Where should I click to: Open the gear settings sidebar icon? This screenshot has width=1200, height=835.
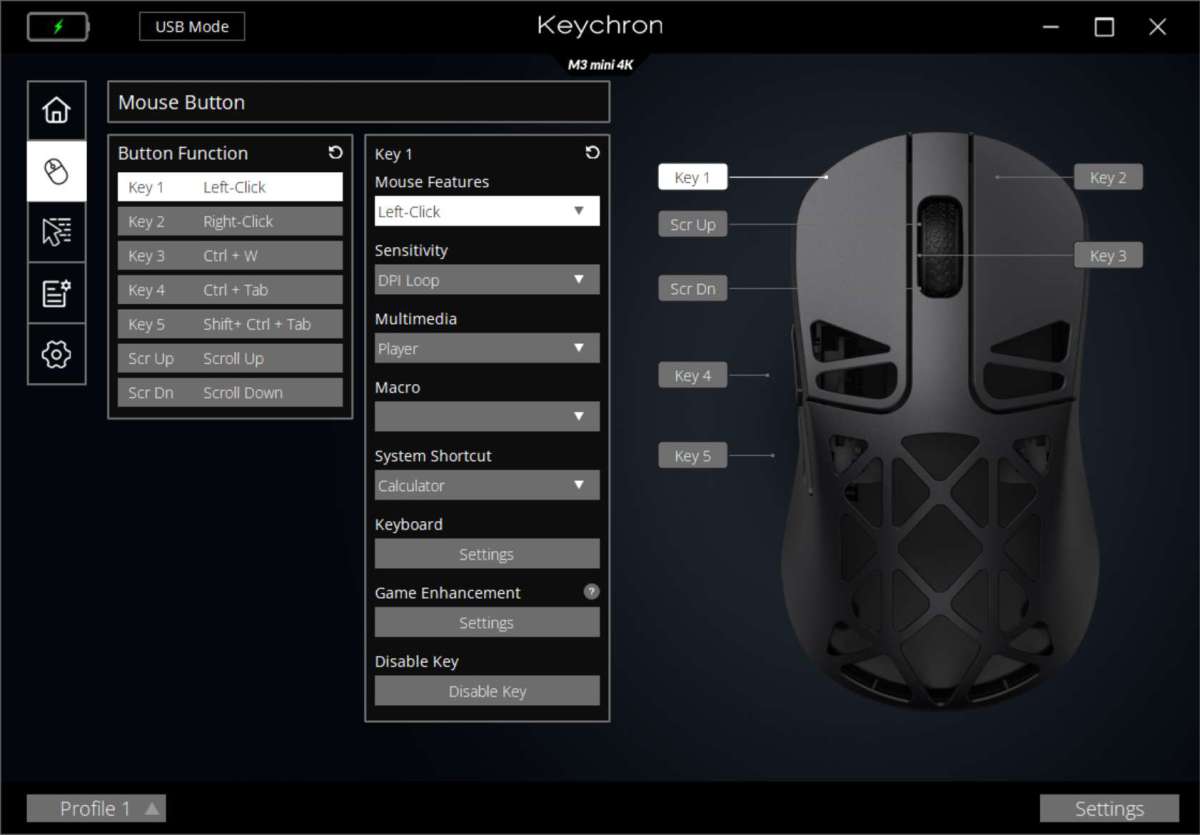click(57, 354)
